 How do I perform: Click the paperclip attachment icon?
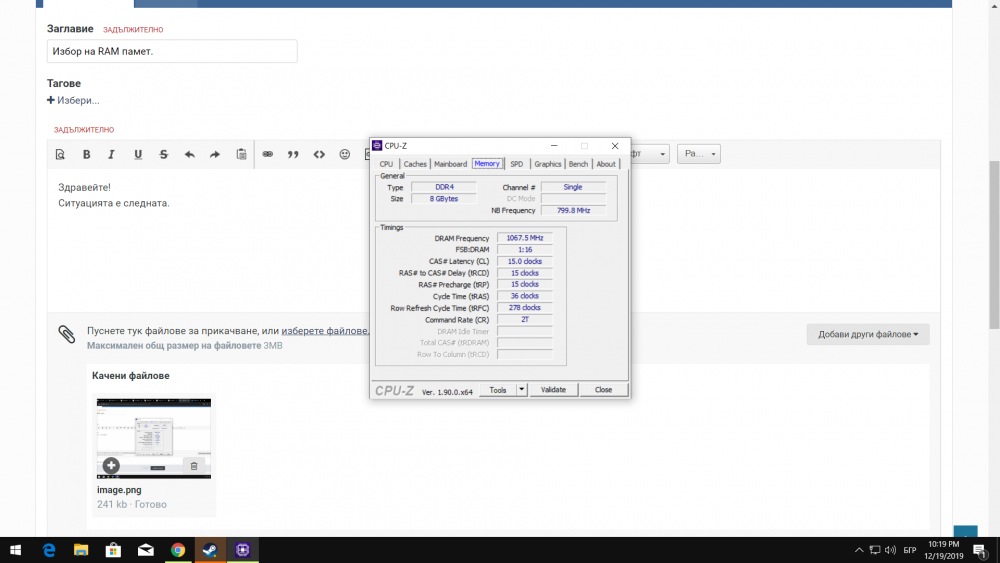67,333
